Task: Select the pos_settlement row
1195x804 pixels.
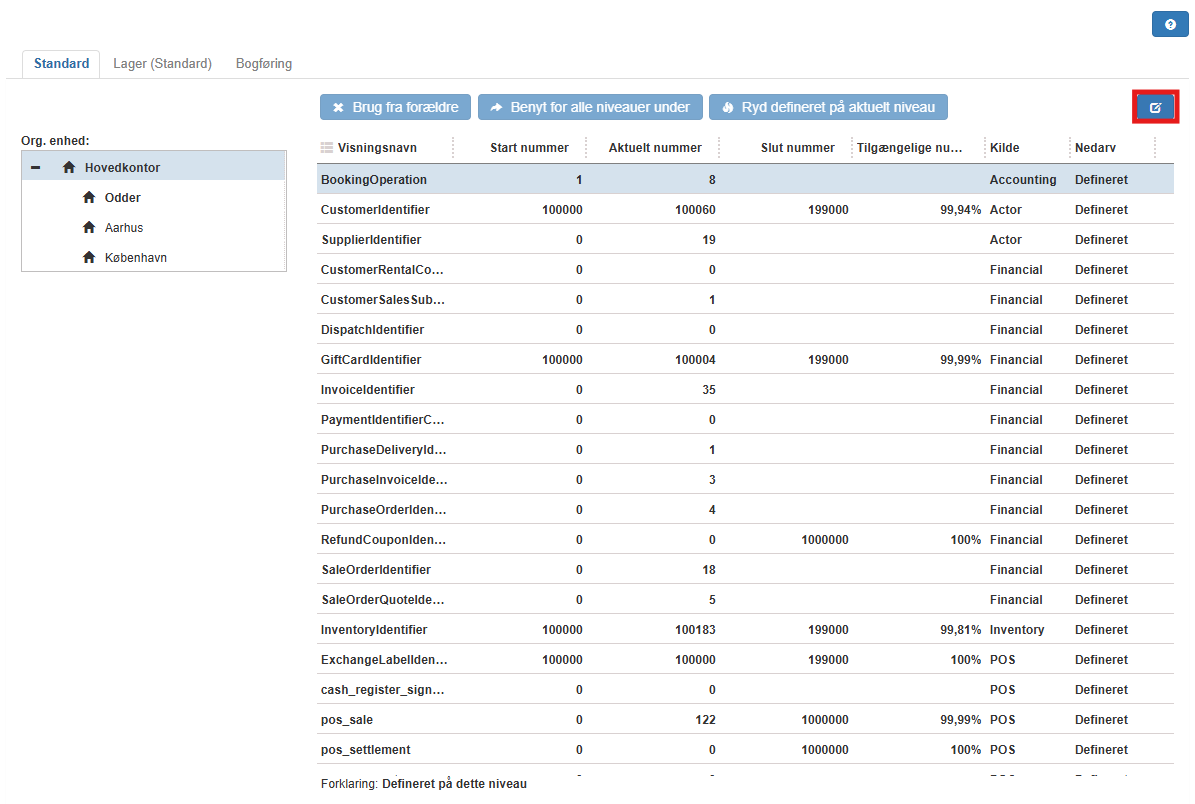Action: tap(745, 750)
